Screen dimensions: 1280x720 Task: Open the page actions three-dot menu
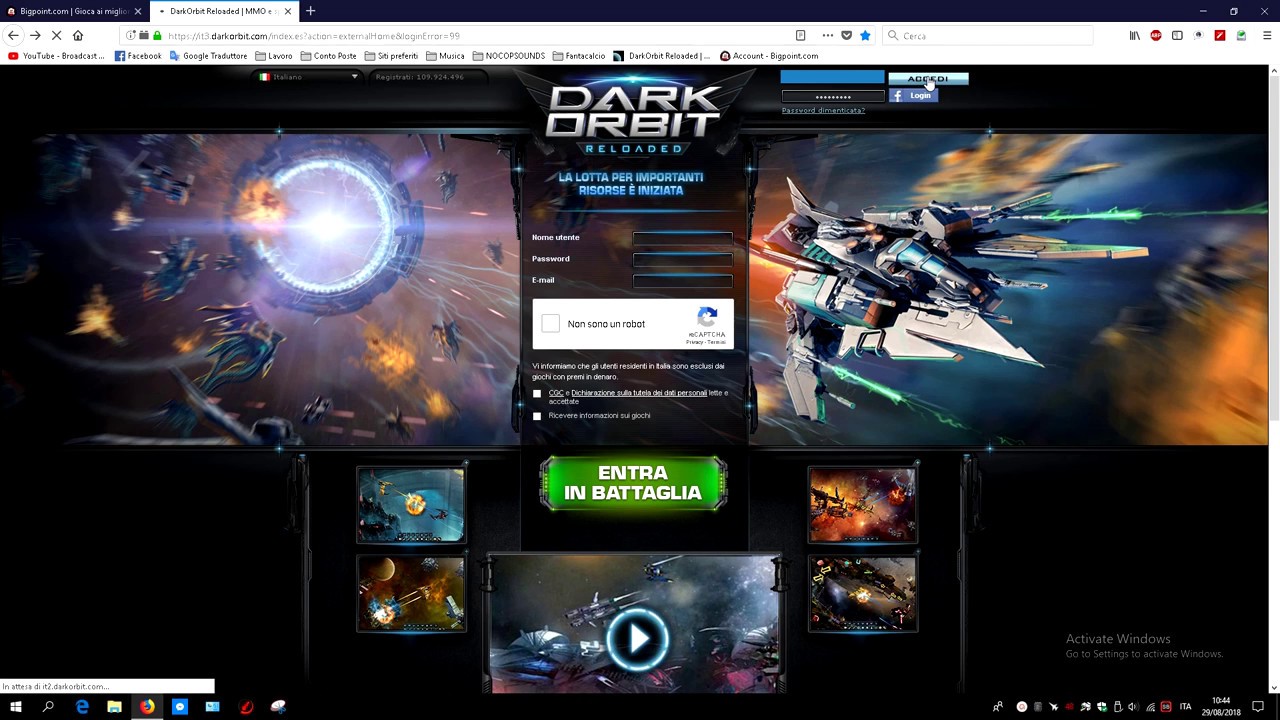[x=827, y=36]
